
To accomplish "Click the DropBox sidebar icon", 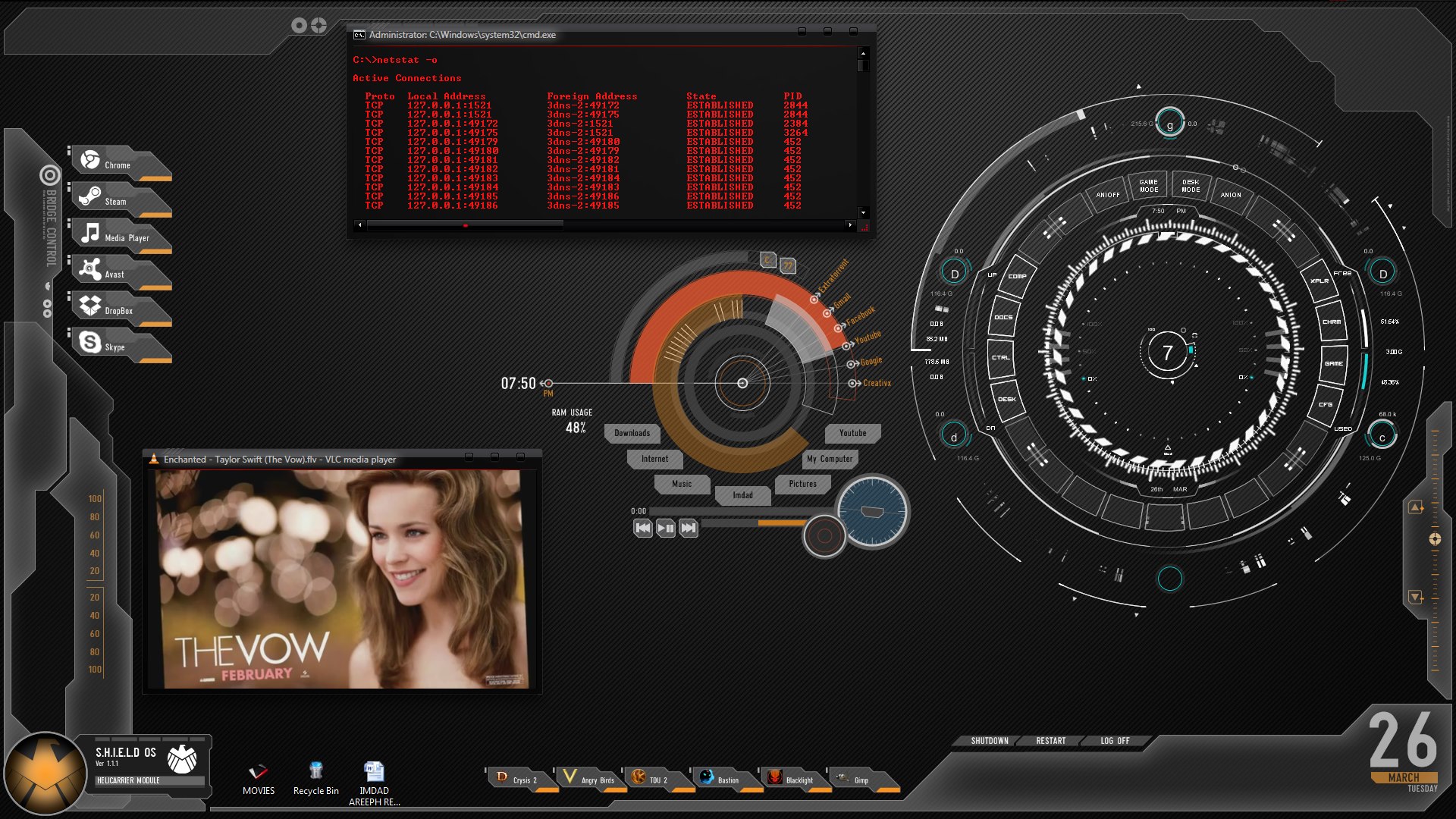I will point(118,309).
